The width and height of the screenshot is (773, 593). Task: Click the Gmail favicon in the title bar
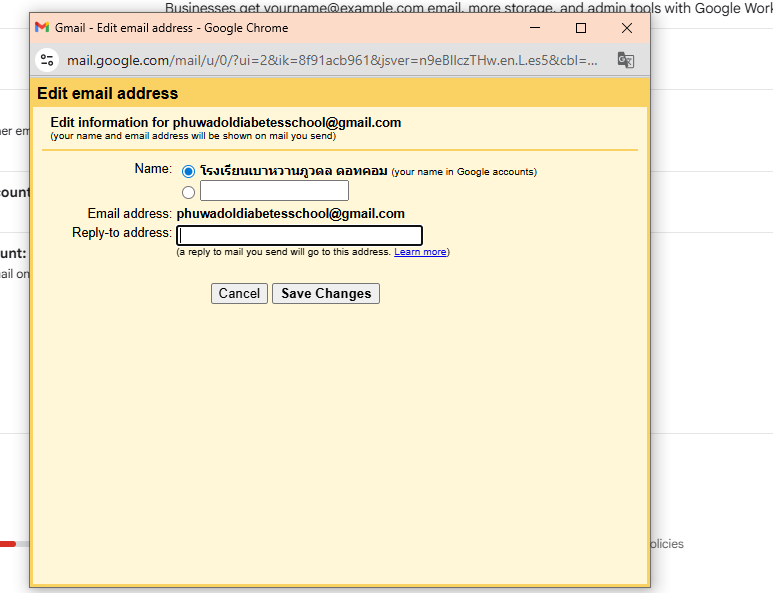pos(42,28)
